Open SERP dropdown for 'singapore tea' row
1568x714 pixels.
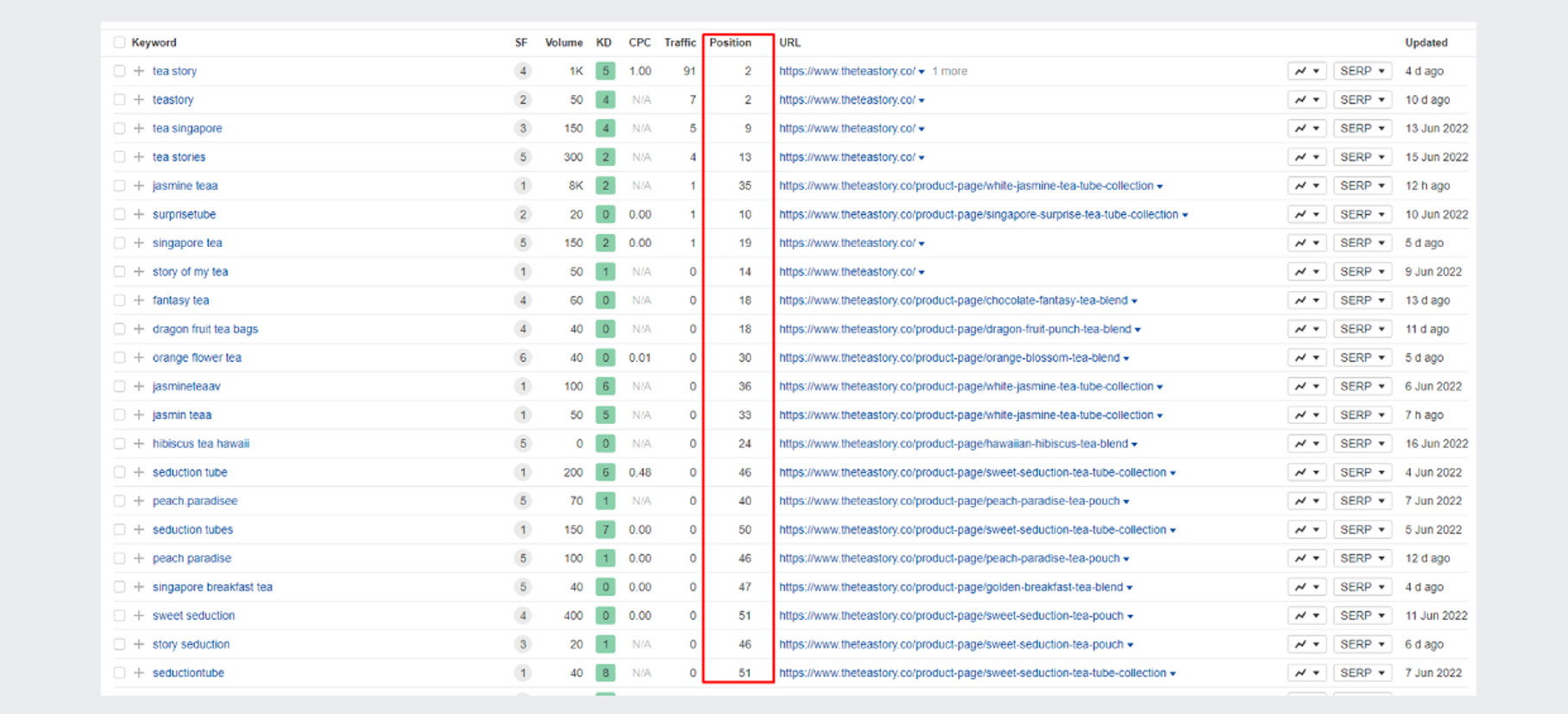[1363, 243]
